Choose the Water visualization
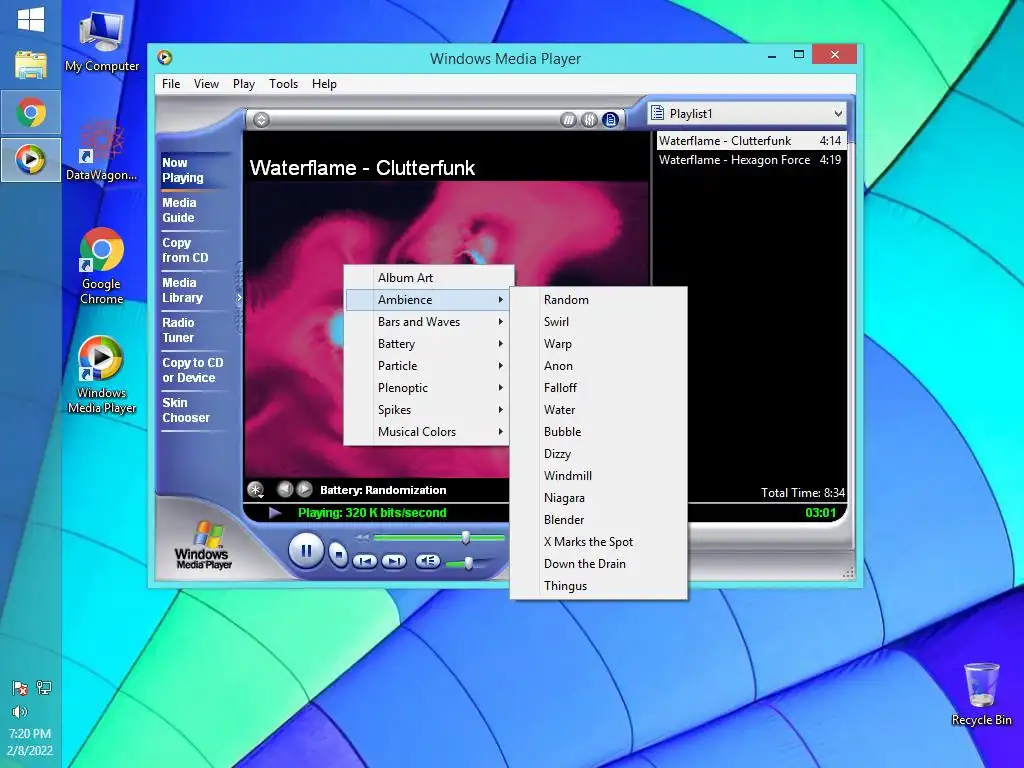The image size is (1024, 768). coord(598,409)
